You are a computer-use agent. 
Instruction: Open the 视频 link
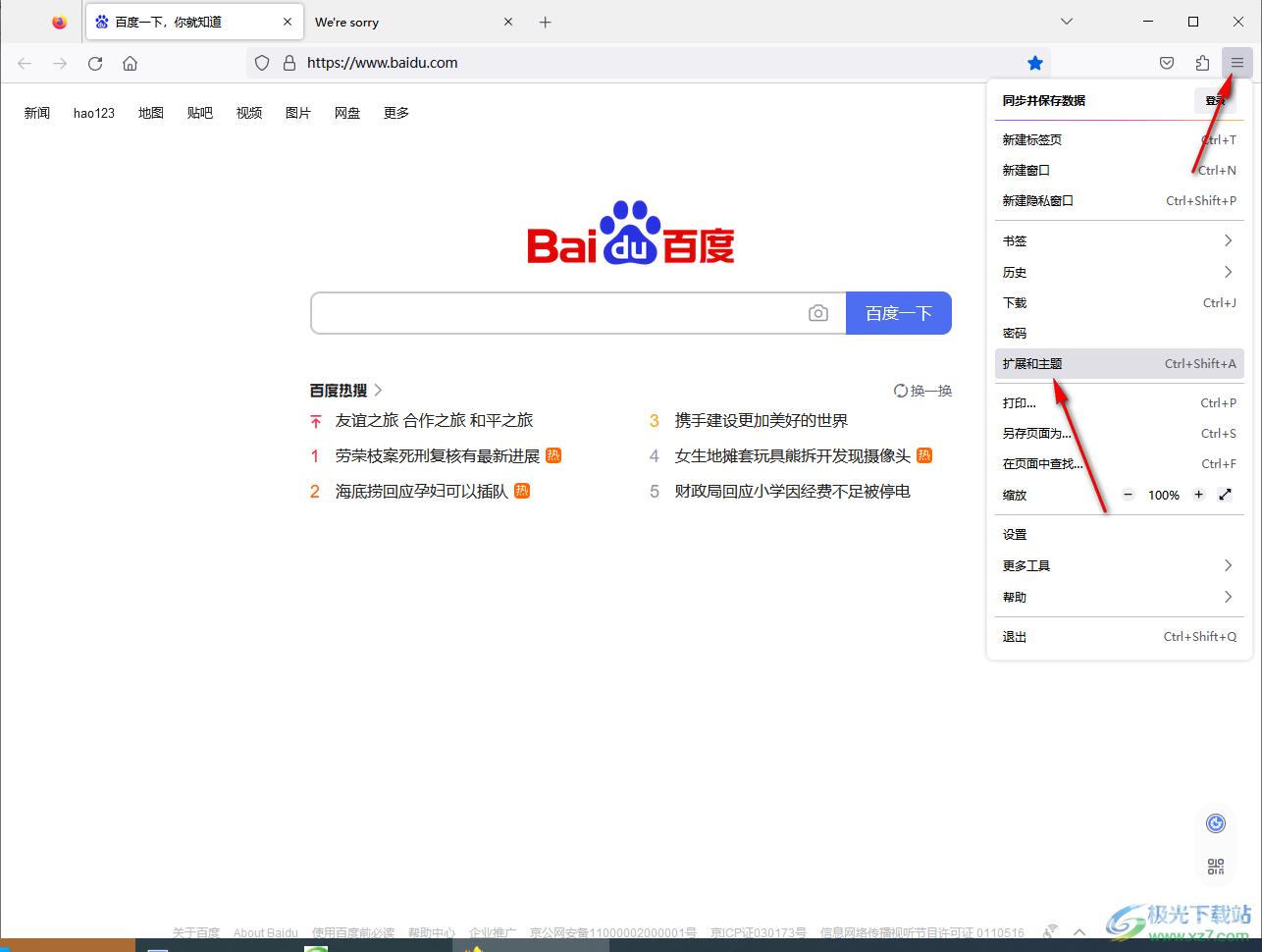[x=249, y=113]
